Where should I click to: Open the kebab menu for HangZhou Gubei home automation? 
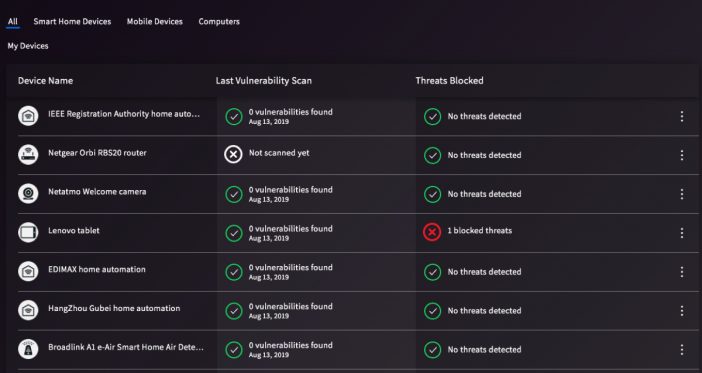tap(682, 311)
